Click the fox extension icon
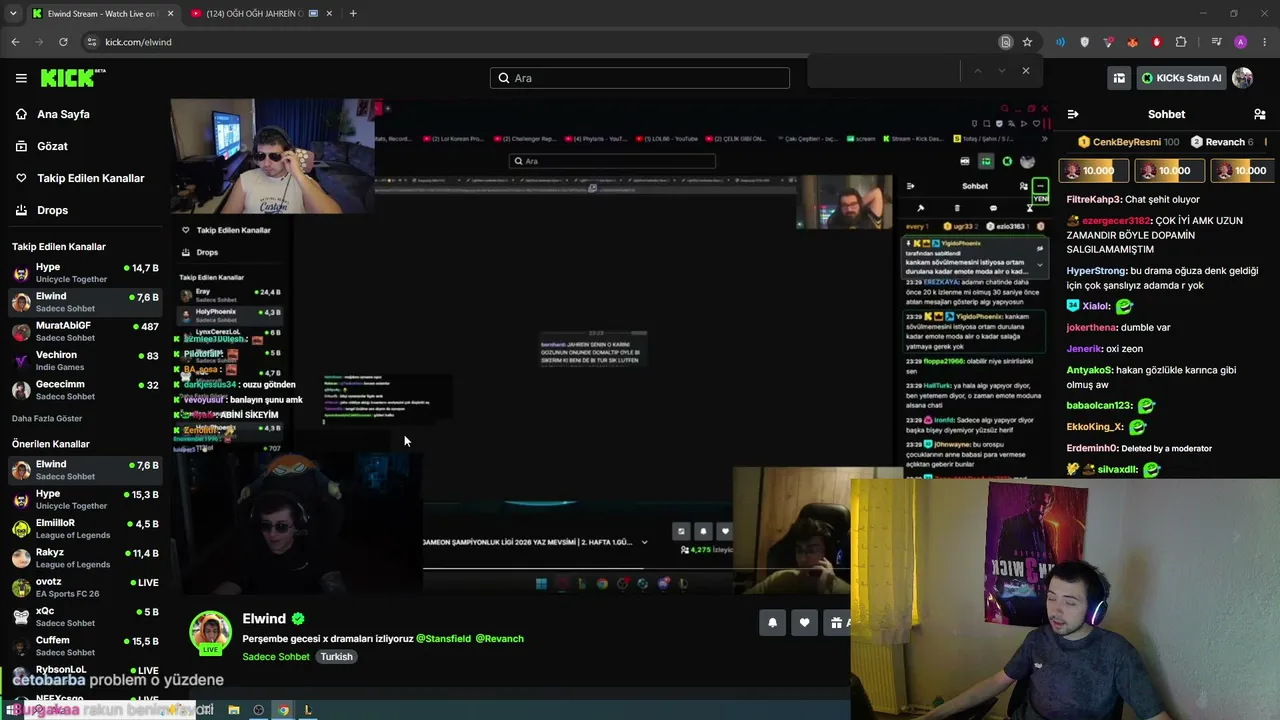This screenshot has height=720, width=1280. [x=1133, y=42]
